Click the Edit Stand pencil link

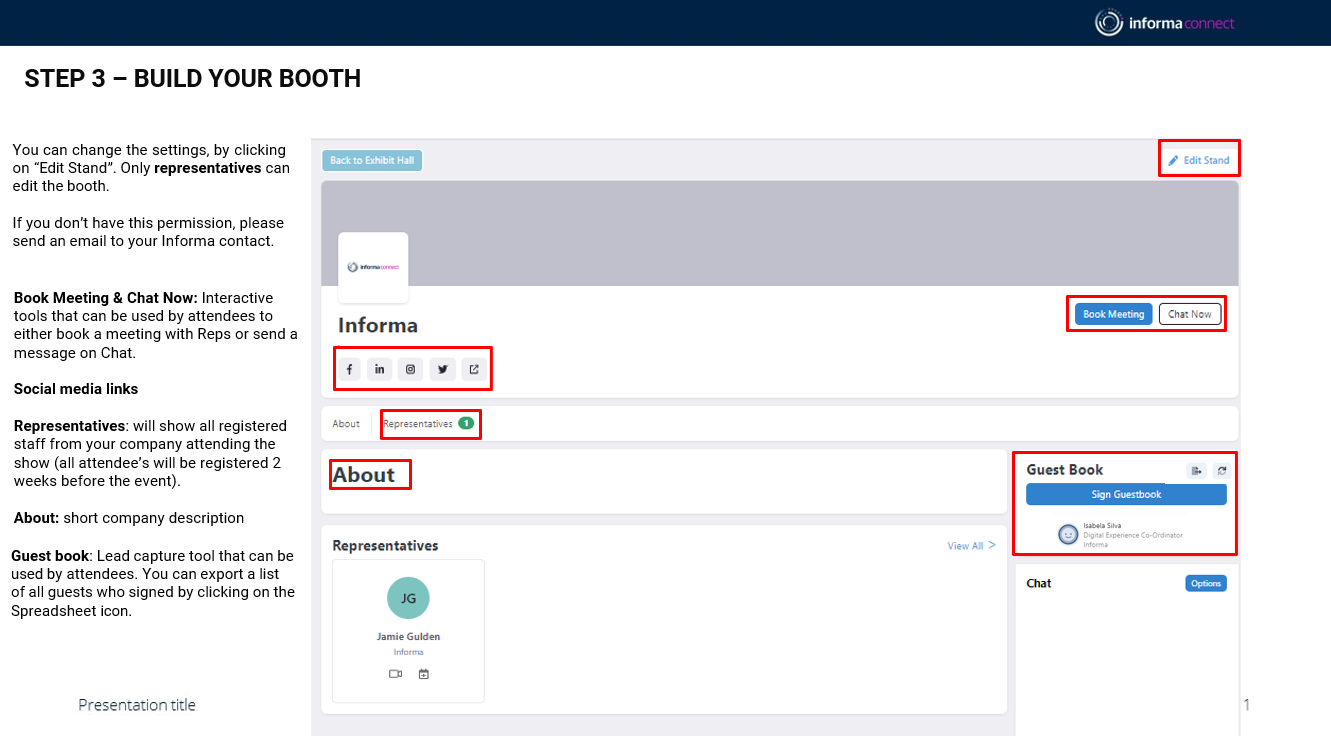(x=1199, y=160)
